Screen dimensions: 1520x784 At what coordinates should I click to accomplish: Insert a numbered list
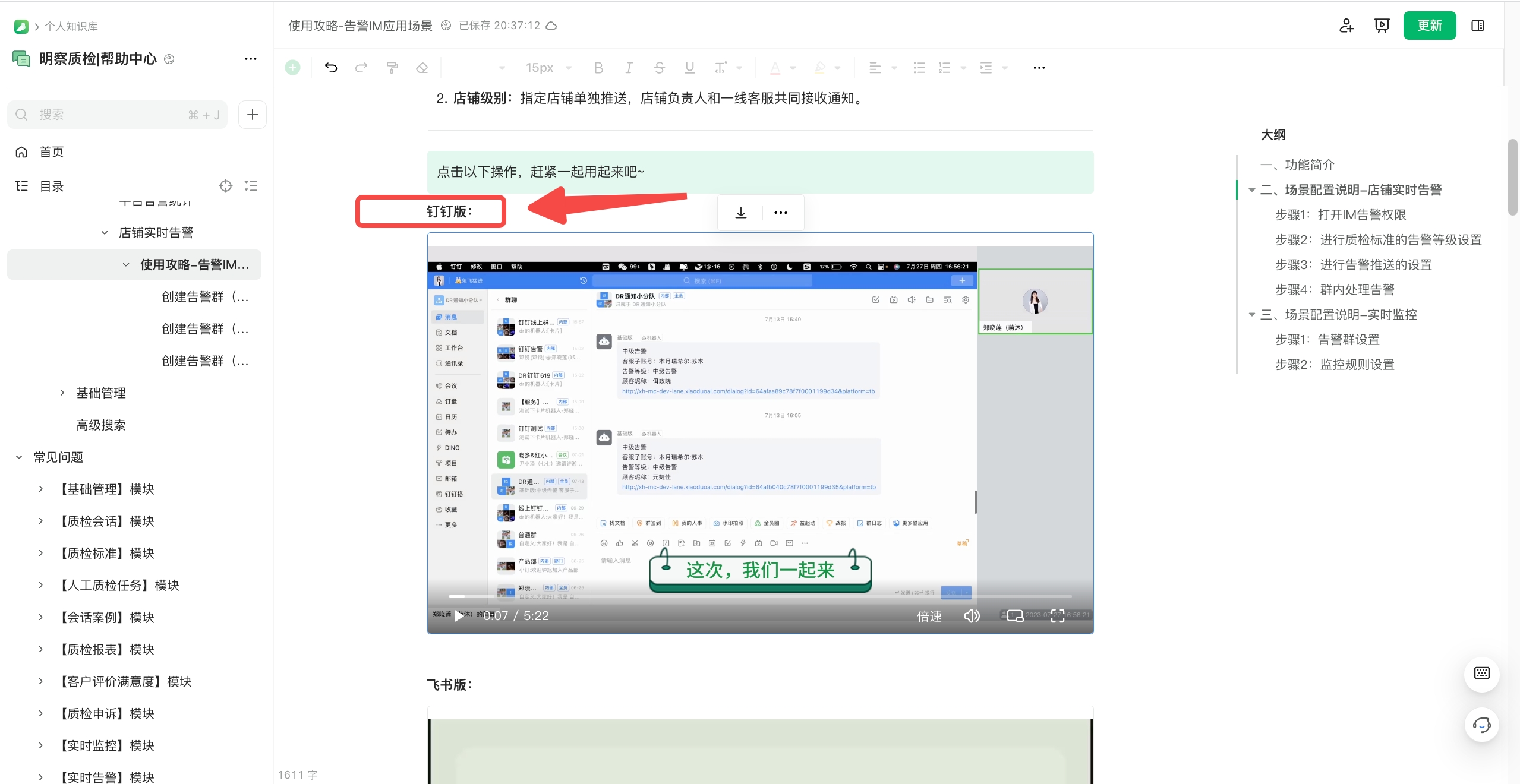(944, 68)
